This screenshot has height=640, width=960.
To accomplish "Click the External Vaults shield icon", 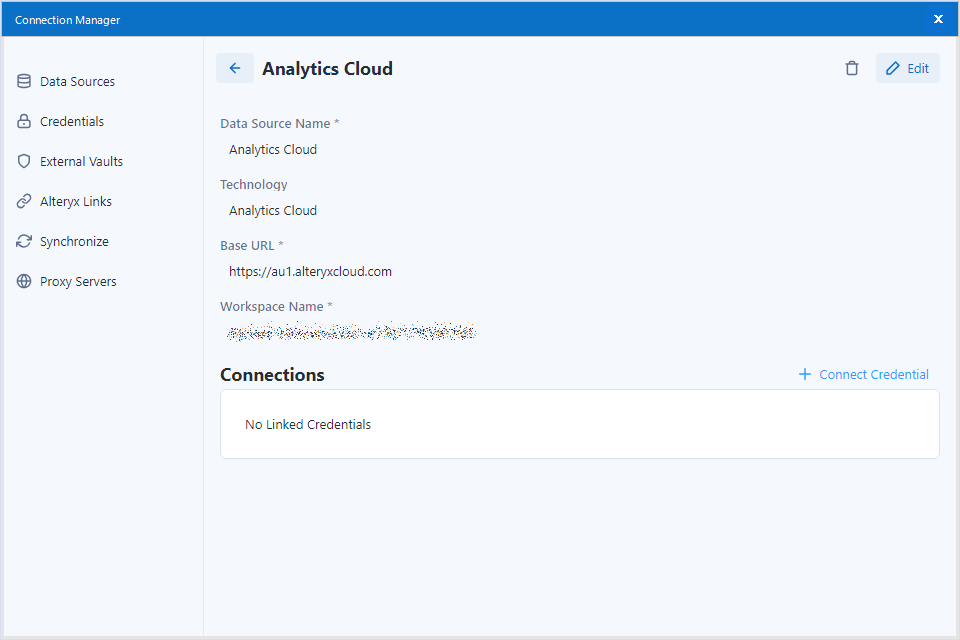I will [x=24, y=161].
